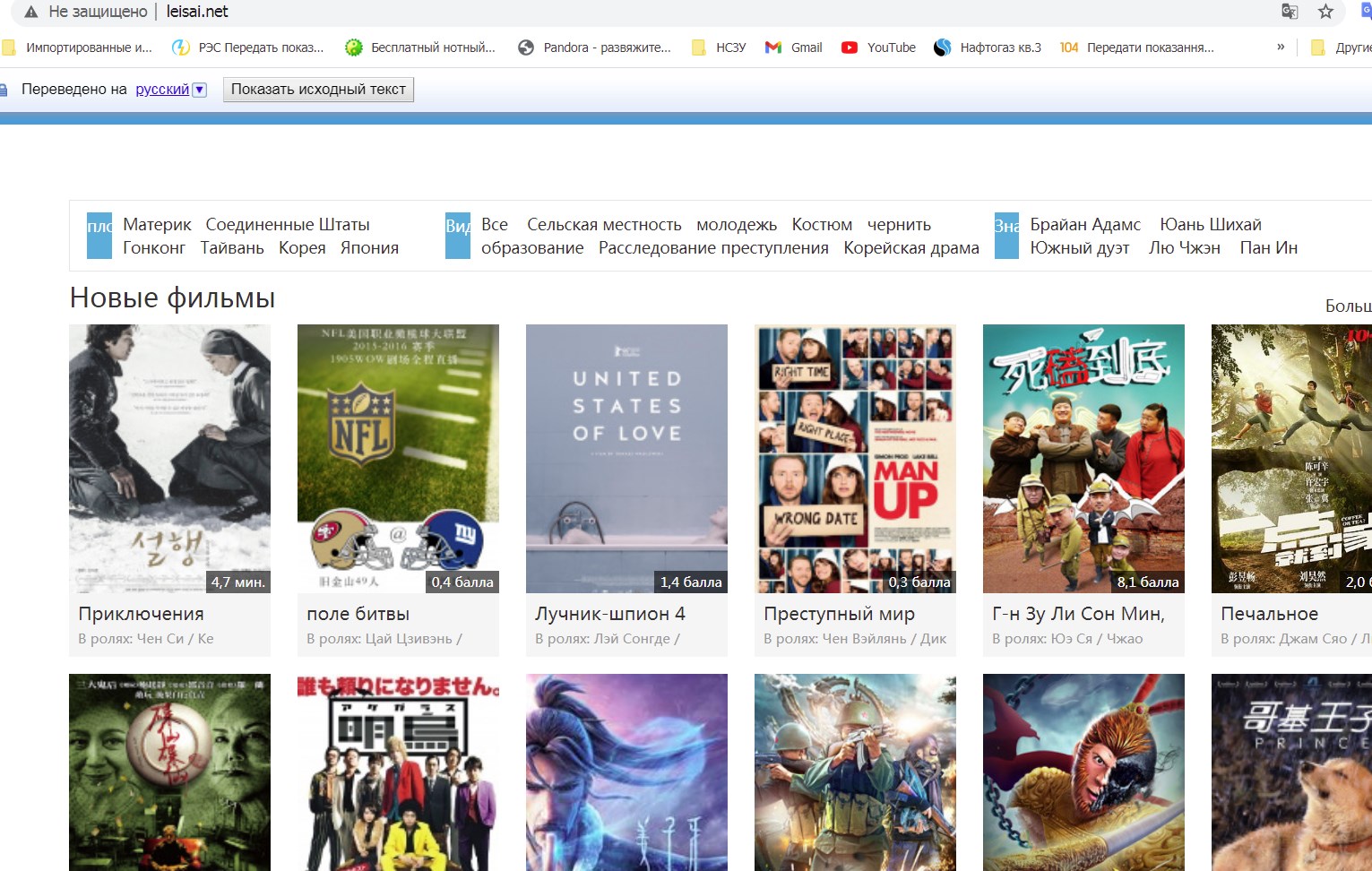Select Корейская драма genre filter
Viewport: 1372px width, 871px height.
click(x=911, y=247)
